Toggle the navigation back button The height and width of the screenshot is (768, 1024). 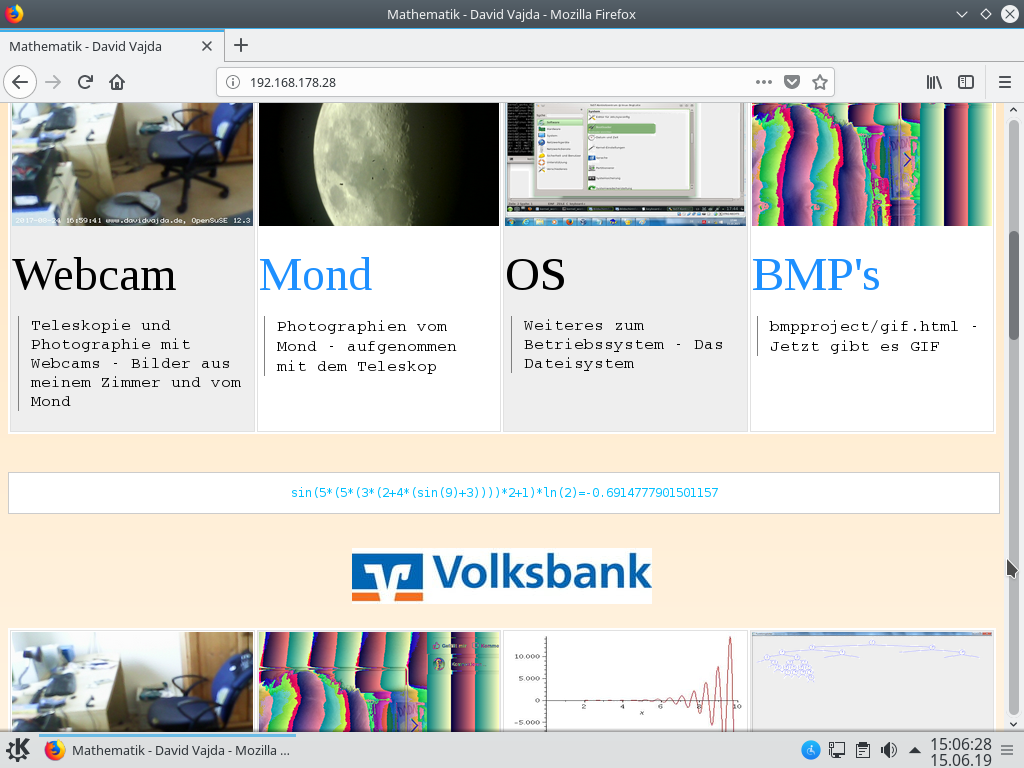point(21,82)
